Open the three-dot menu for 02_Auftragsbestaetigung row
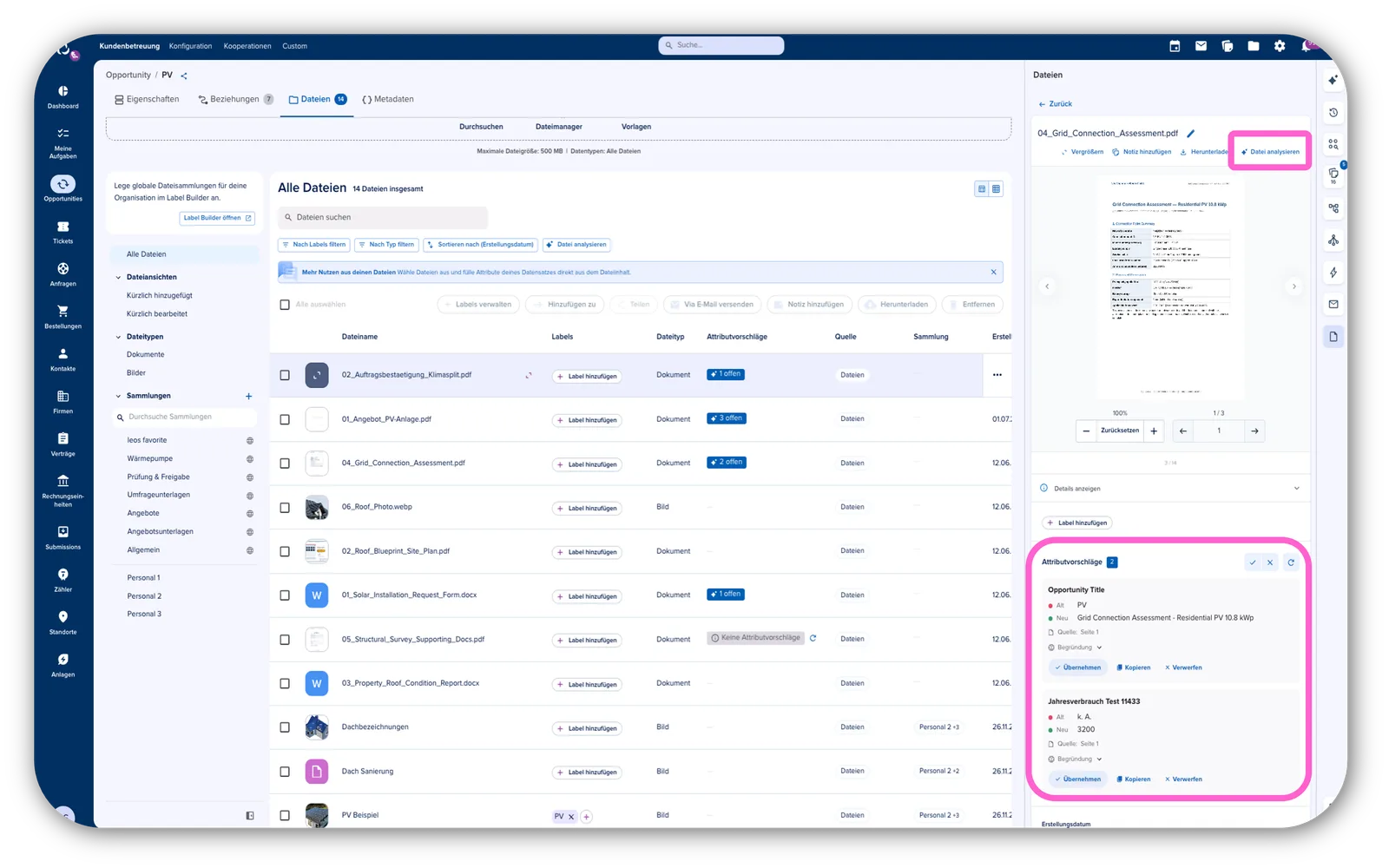The height and width of the screenshot is (868, 1389). (997, 375)
